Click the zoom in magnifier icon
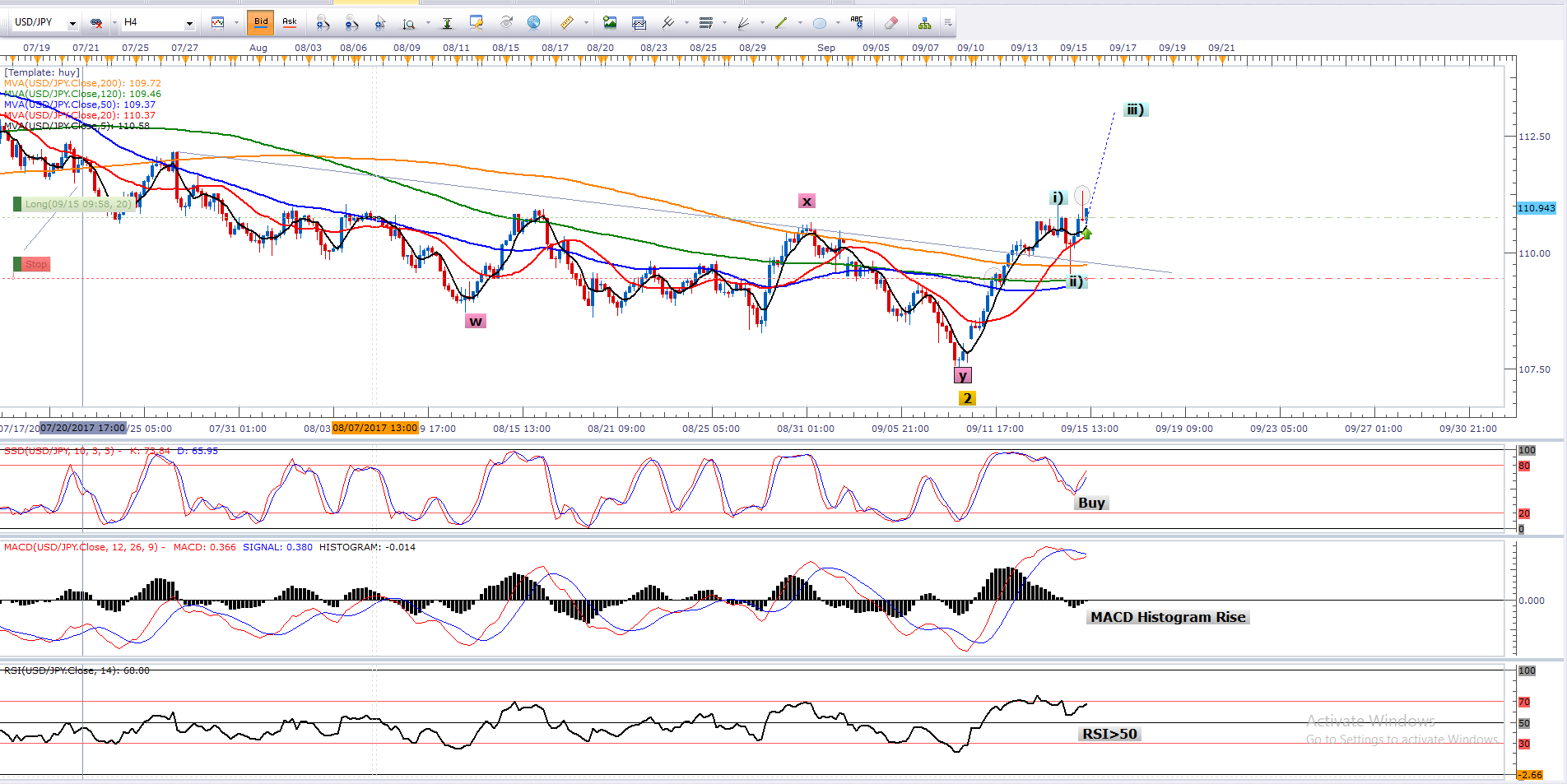 (x=323, y=23)
